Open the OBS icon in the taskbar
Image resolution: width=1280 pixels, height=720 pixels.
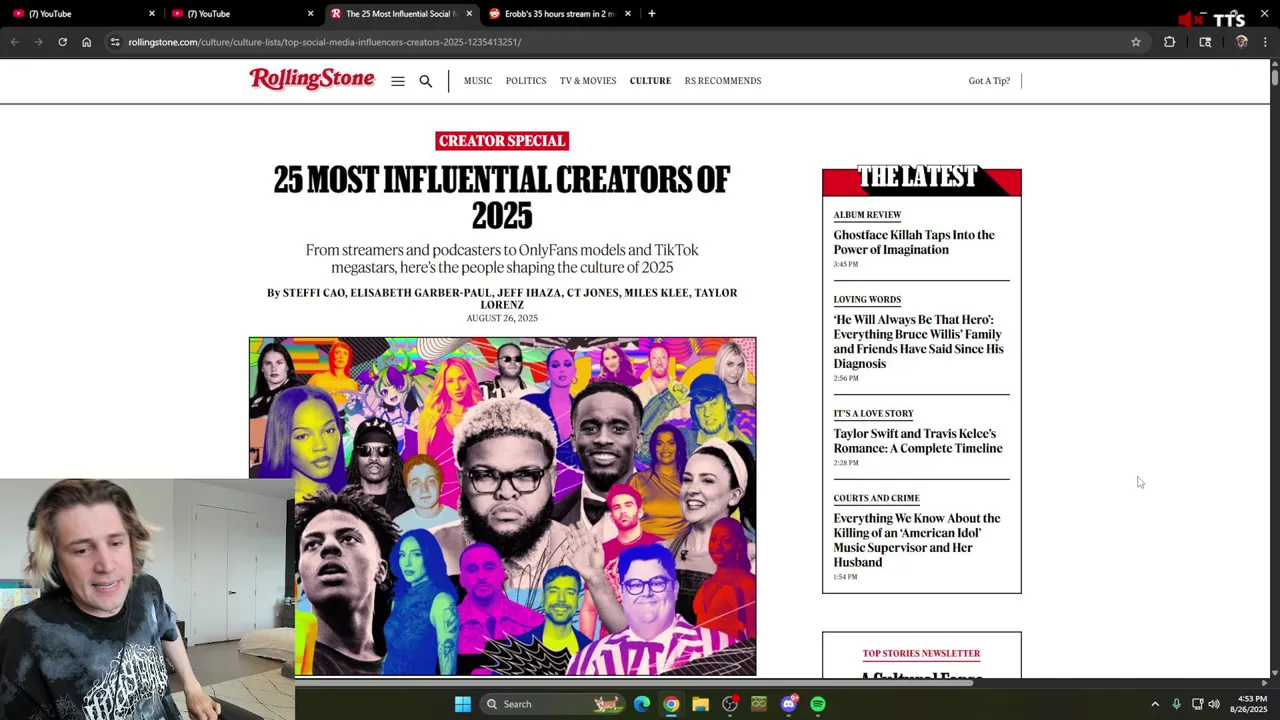(x=730, y=704)
